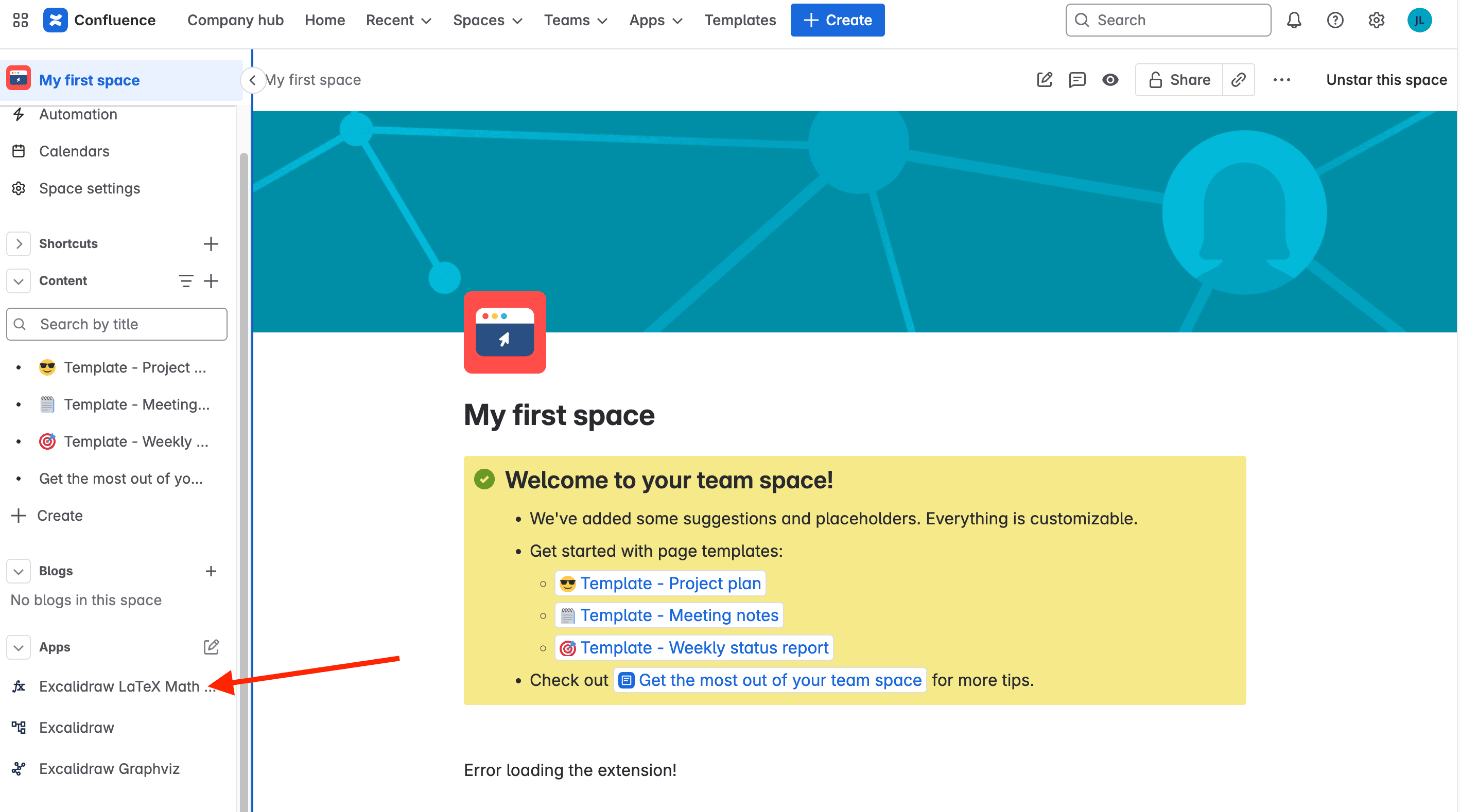Select Get the most out of yo... tree item

coord(122,478)
